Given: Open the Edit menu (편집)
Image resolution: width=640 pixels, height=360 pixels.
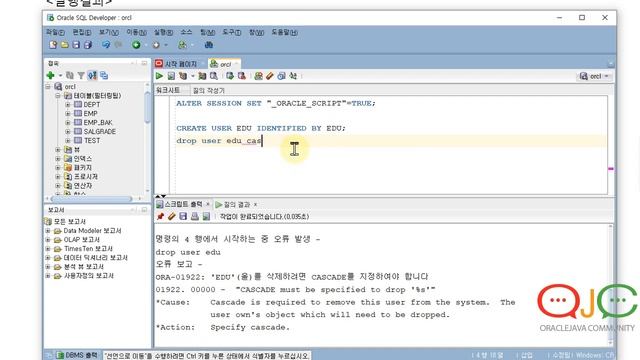Looking at the screenshot, I should tap(82, 32).
